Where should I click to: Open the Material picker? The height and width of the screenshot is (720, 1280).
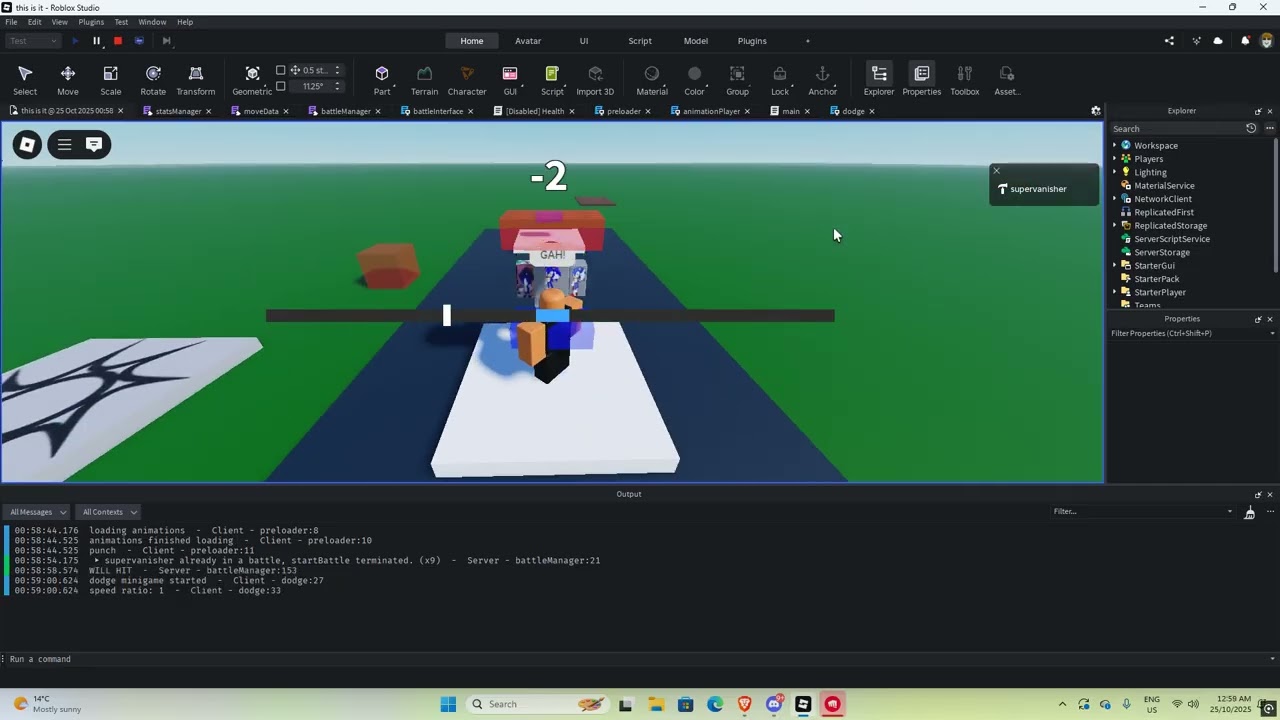652,80
